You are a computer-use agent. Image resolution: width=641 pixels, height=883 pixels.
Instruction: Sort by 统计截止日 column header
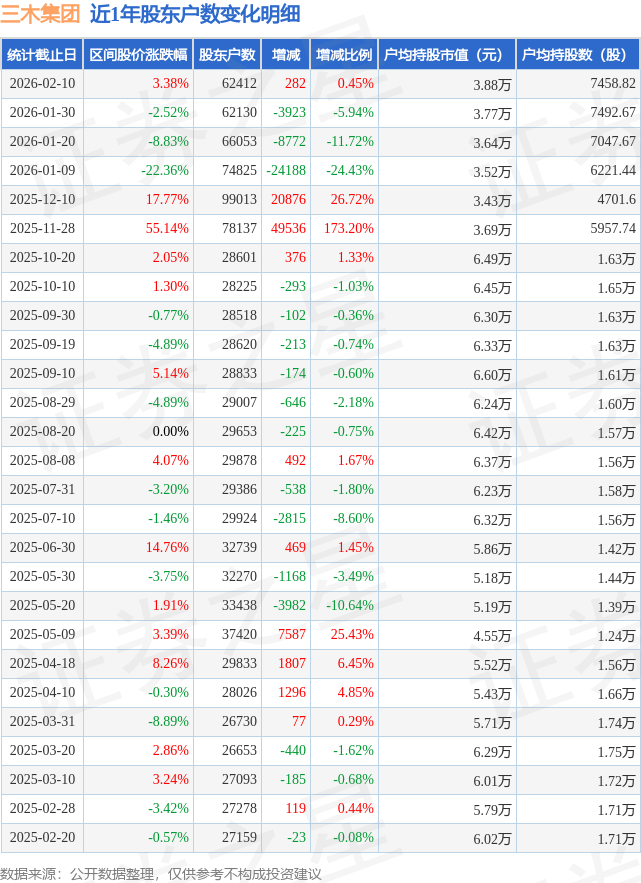[41, 55]
